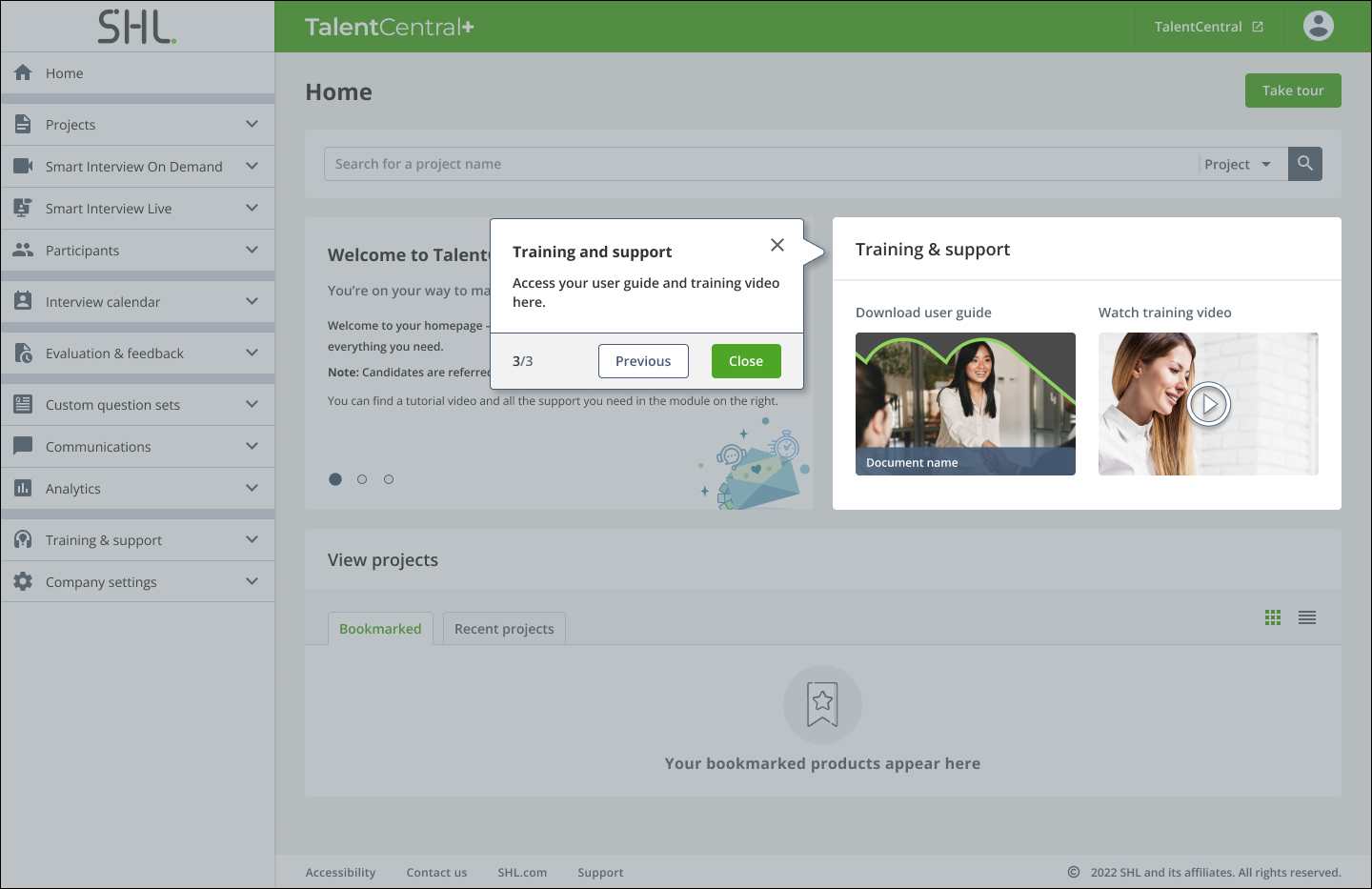Expand the Interview calendar chevron
Screen dimensions: 1372x889
252,301
